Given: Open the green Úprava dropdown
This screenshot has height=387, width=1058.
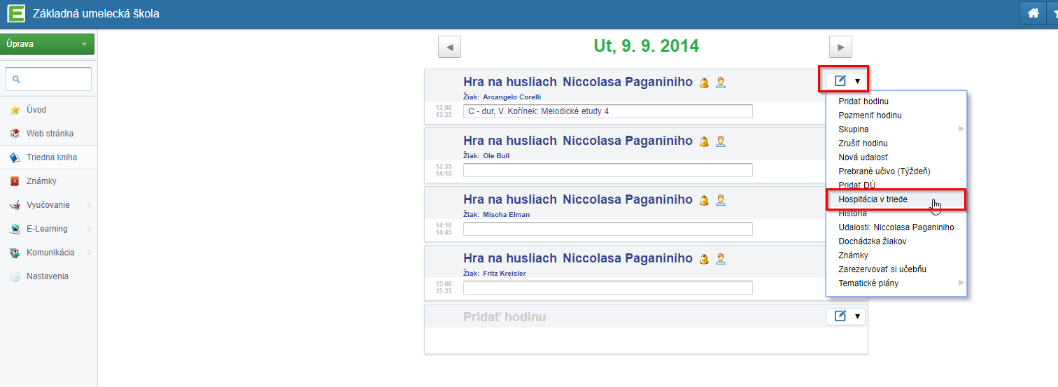Looking at the screenshot, I should tap(47, 44).
